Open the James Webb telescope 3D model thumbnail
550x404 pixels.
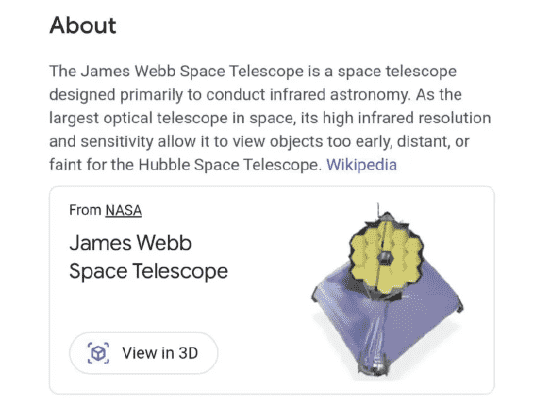click(387, 291)
